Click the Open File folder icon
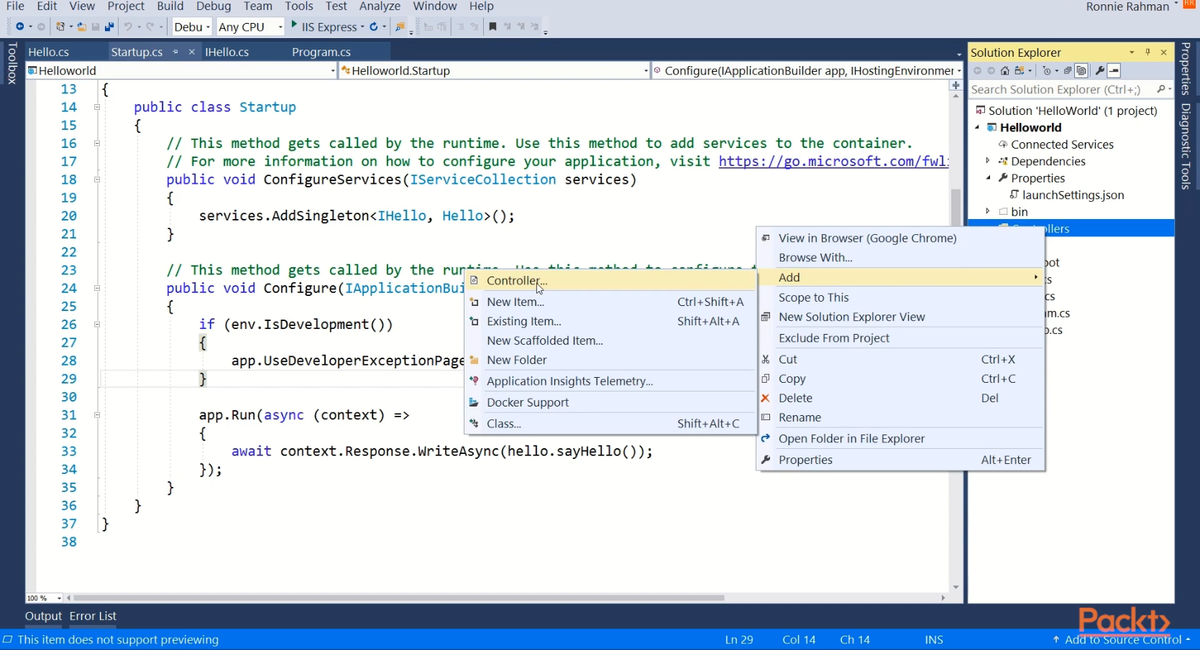Viewport: 1200px width, 650px height. click(x=81, y=27)
